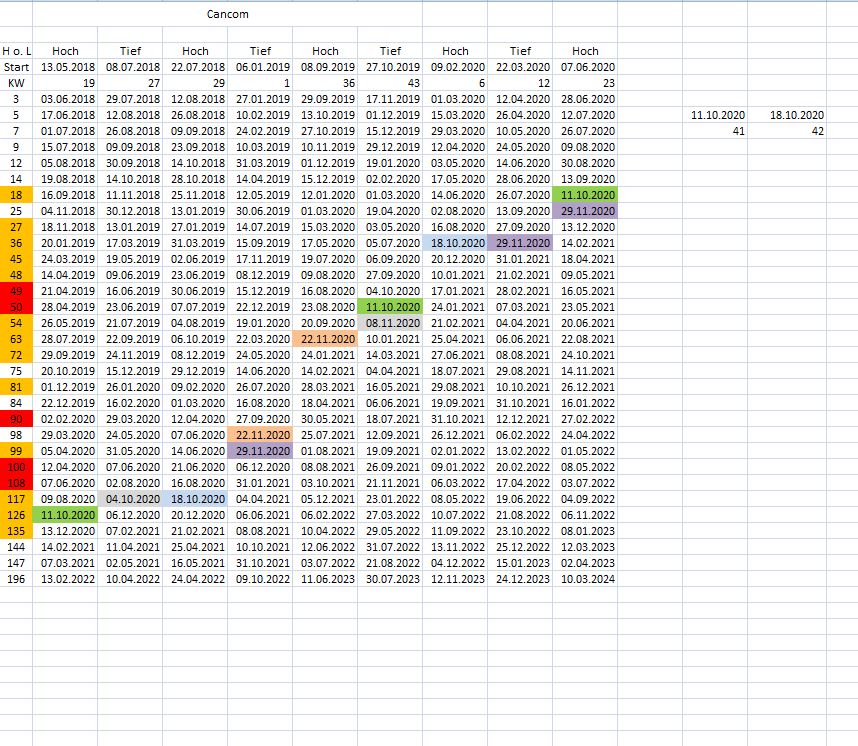The image size is (858, 746).
Task: Select date 29.07.2018
Action: click(130, 99)
